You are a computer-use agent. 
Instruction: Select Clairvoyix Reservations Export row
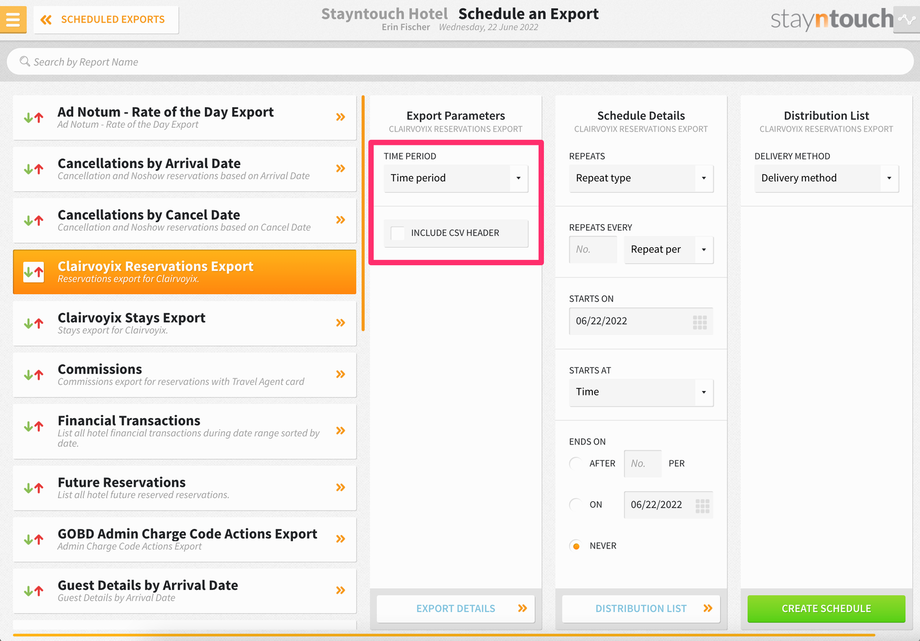coord(184,272)
